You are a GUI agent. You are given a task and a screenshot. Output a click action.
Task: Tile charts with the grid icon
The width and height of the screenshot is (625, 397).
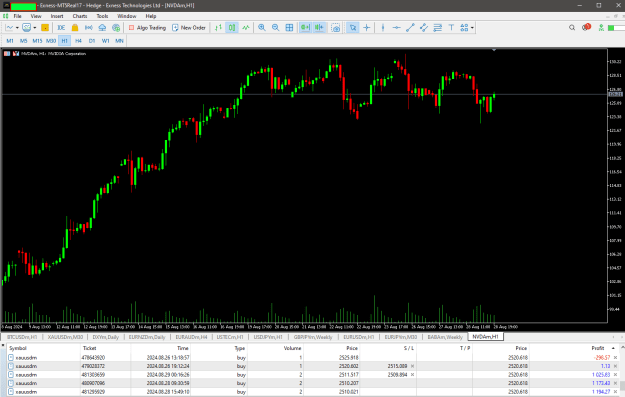point(289,28)
